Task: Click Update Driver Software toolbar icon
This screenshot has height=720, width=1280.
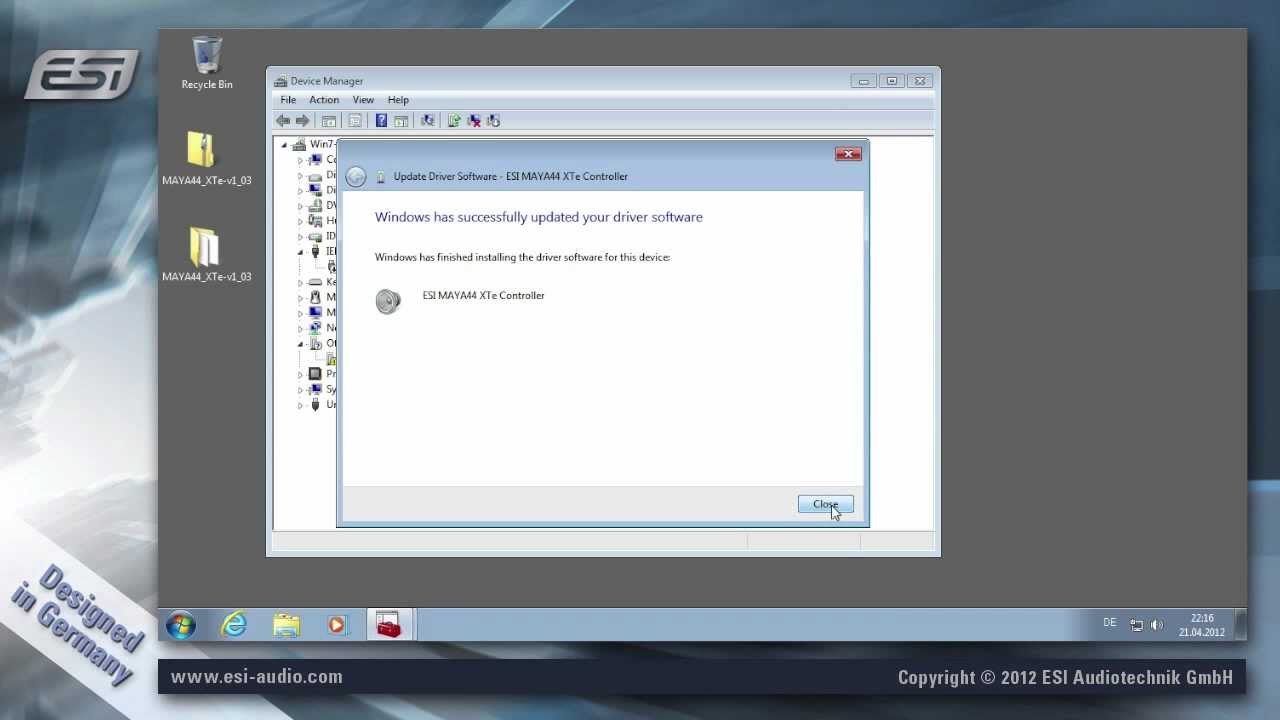Action: (454, 121)
